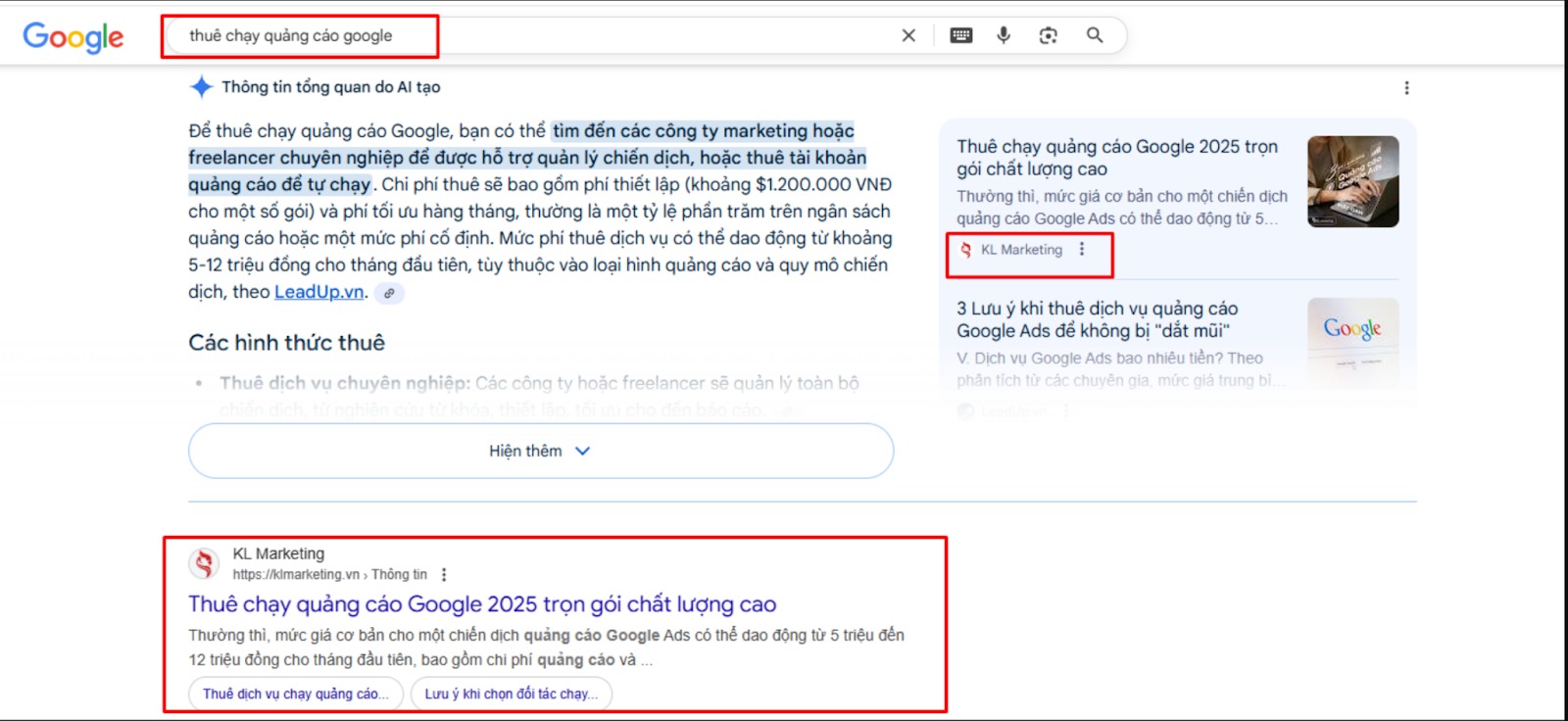Viewport: 1568px width, 721px height.
Task: Click the laptop thumbnail in the first source card
Action: tap(1353, 181)
